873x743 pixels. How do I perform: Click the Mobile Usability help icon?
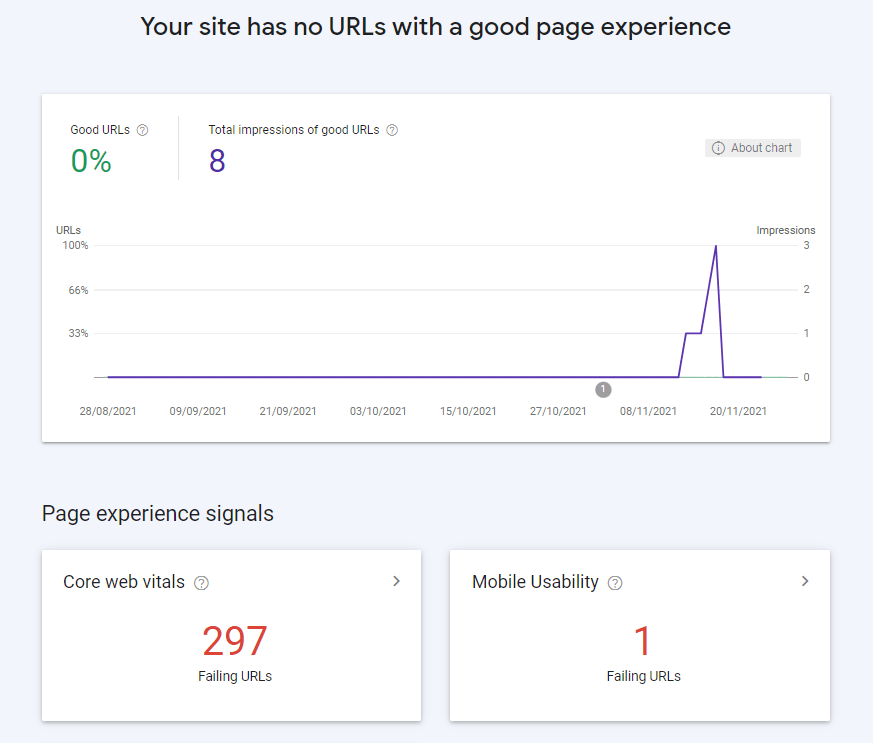tap(615, 583)
